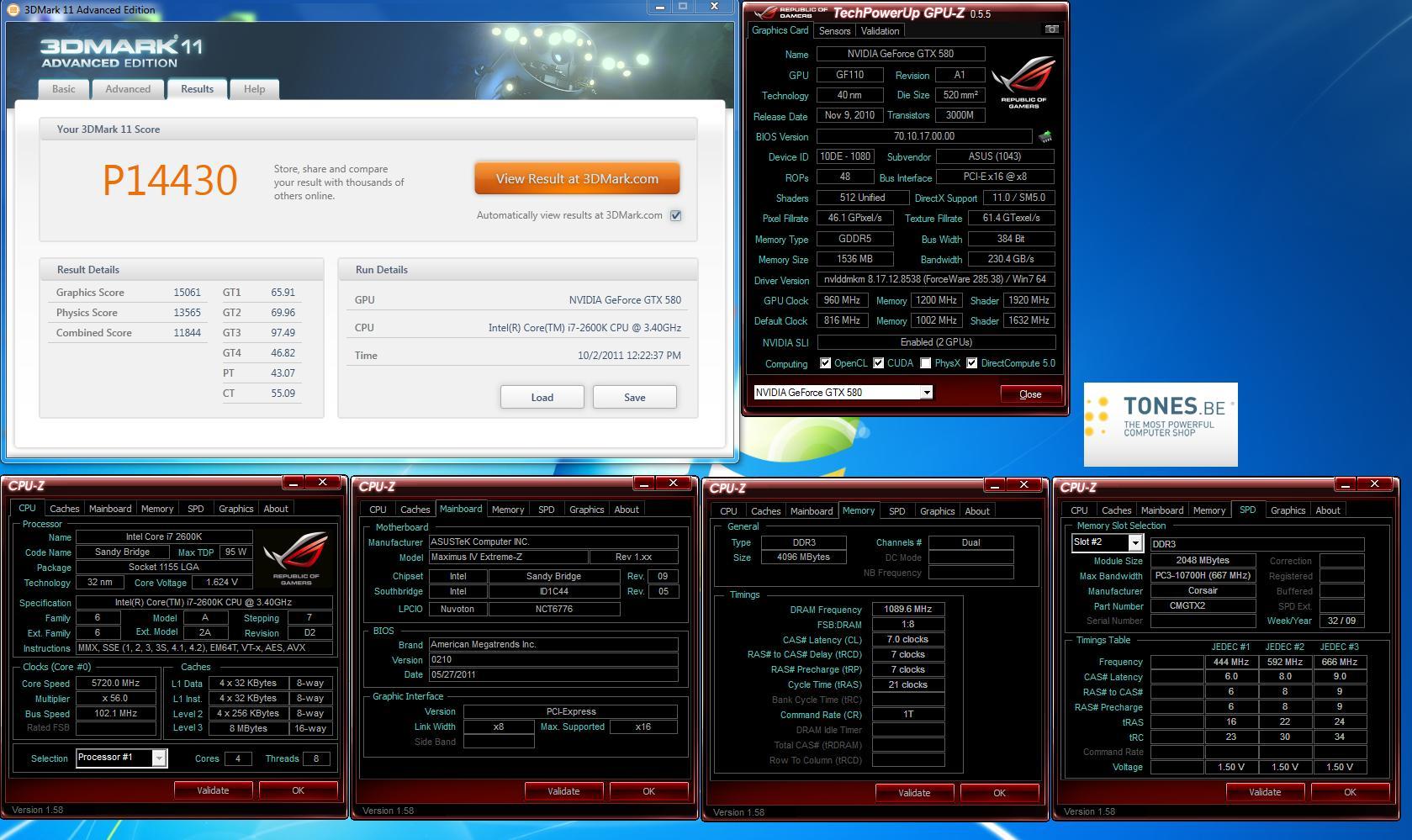Click the 3DMark 11 title bar app icon
Screen dimensions: 1412x840
(13, 10)
